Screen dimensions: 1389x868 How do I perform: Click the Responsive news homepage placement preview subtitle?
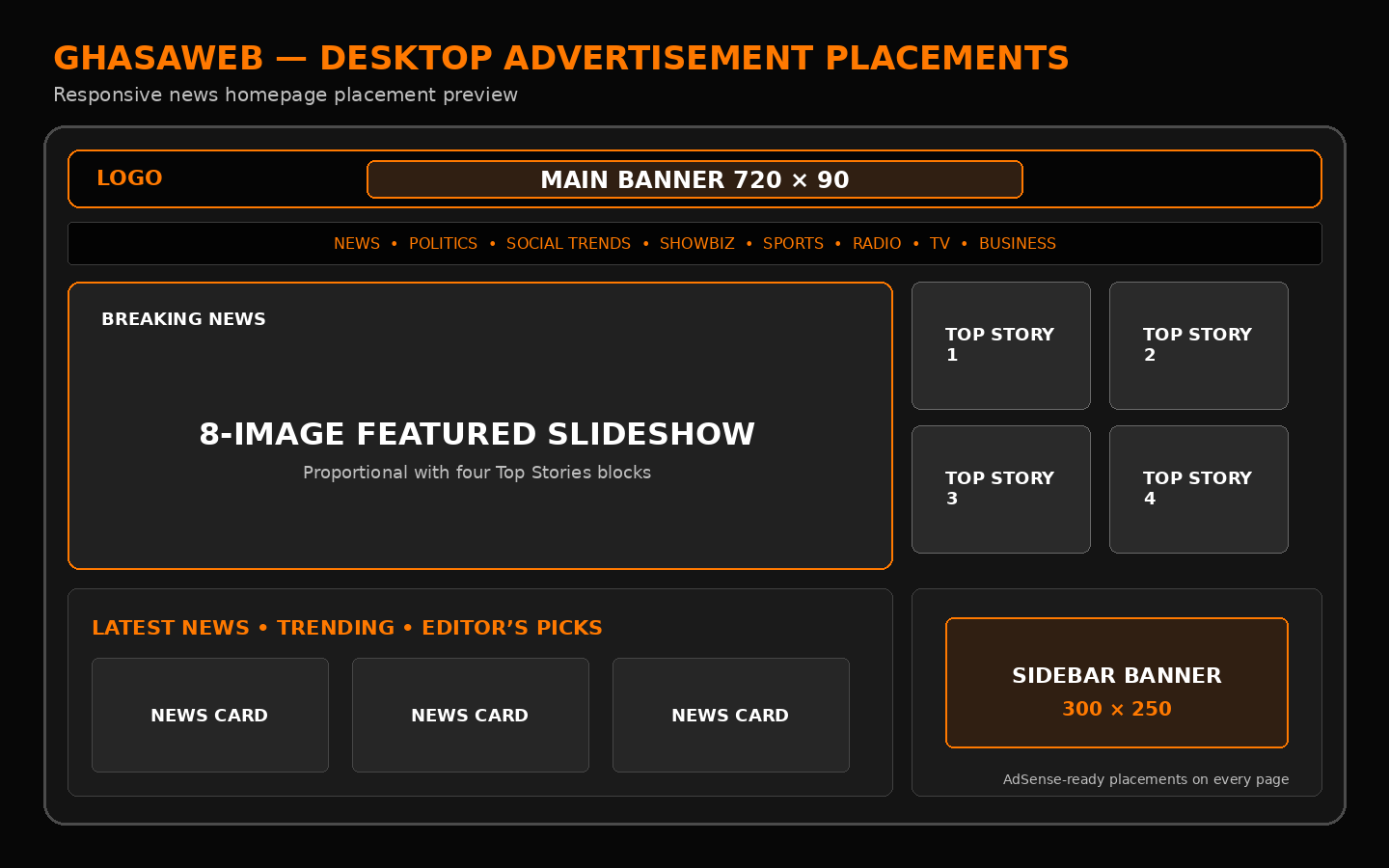coord(286,95)
